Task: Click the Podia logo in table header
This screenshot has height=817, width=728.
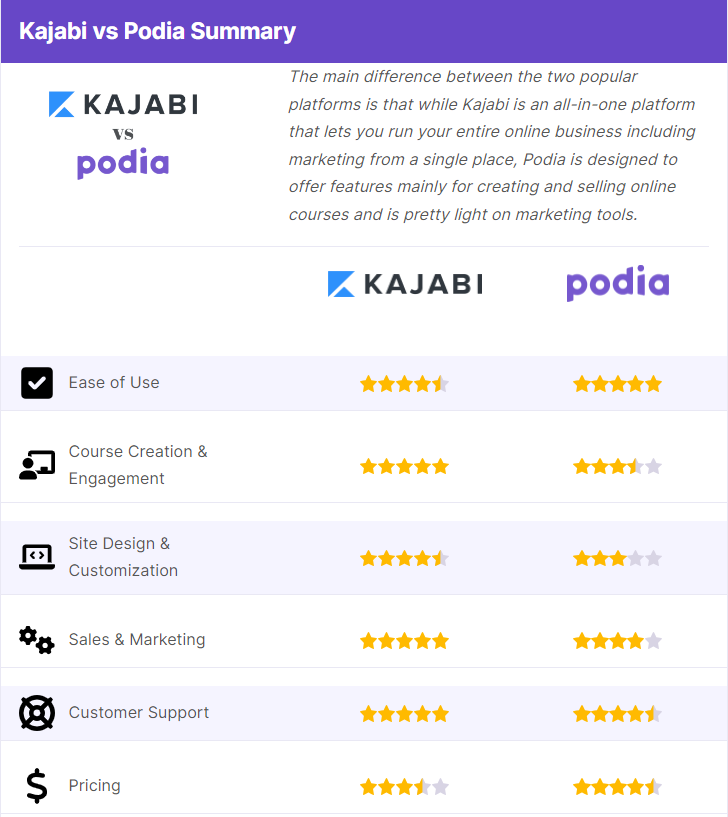Action: pos(618,283)
